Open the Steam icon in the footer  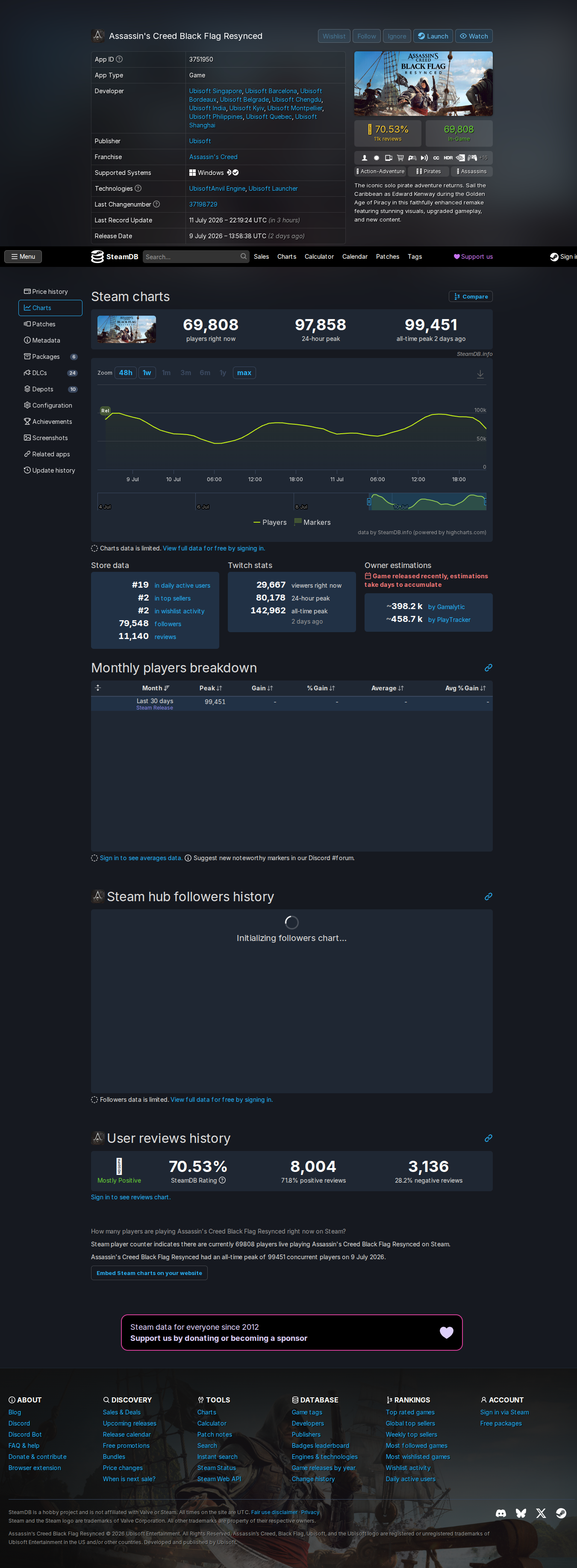pyautogui.click(x=561, y=1512)
